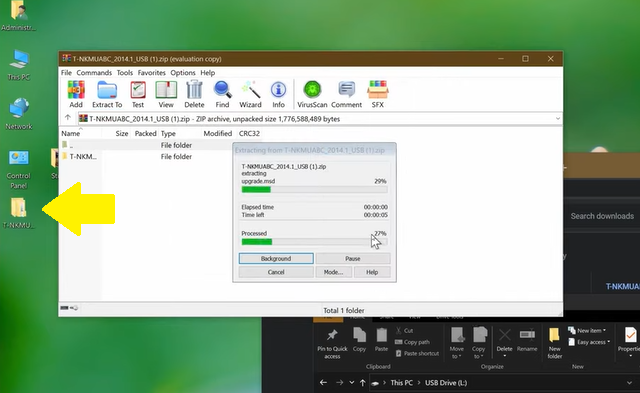Viewport: 640px width, 393px height.
Task: Open the File menu in WinRAR
Action: tap(66, 73)
